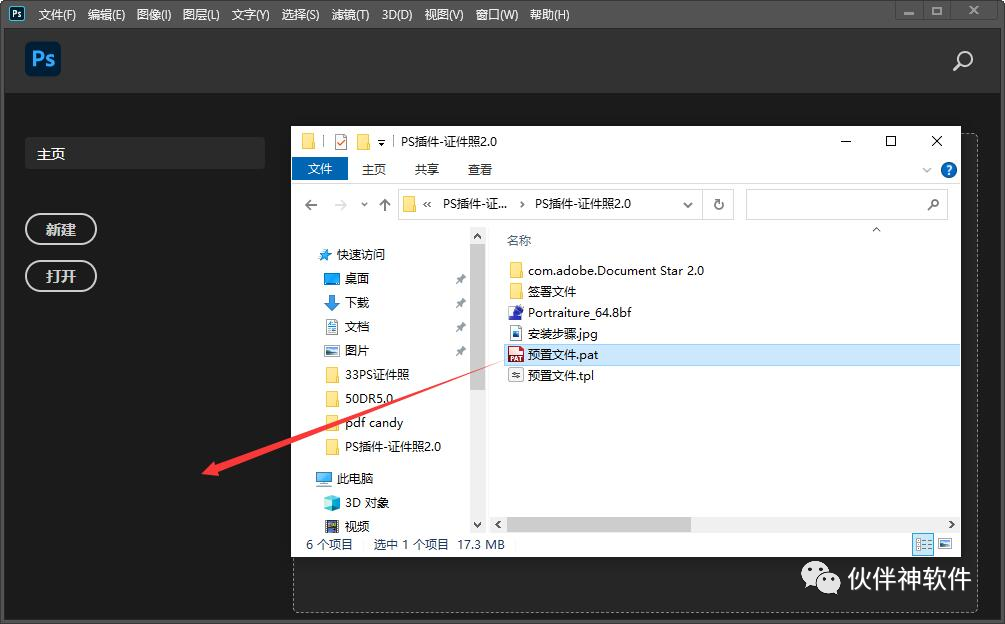Open the search icon in Photoshop
The height and width of the screenshot is (624, 1005).
point(961,61)
